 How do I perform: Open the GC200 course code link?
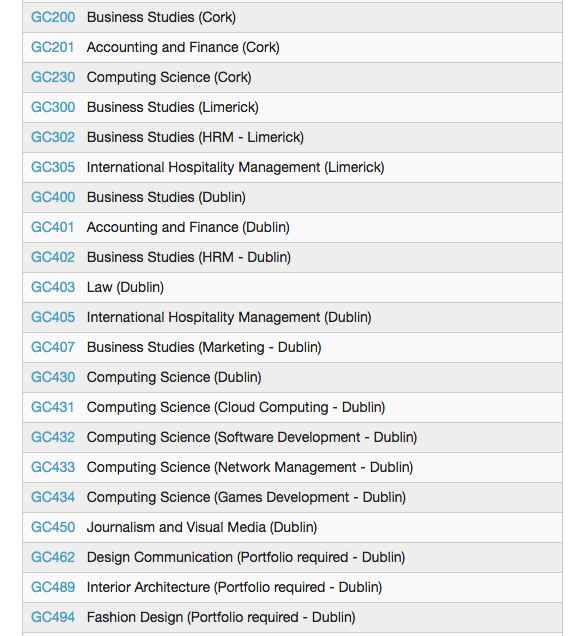coord(53,17)
